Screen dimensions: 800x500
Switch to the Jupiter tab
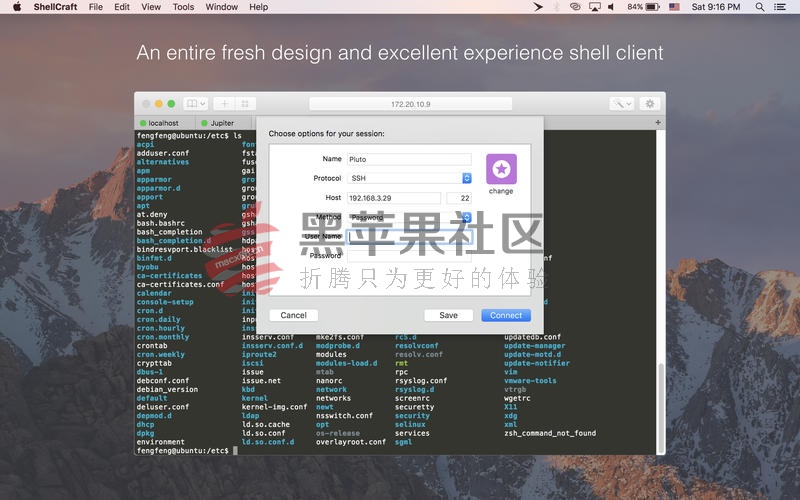[223, 123]
